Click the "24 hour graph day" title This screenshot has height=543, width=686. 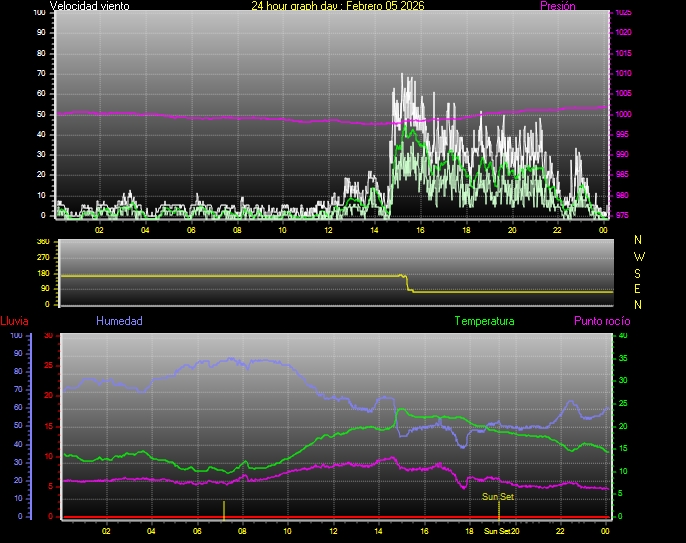[338, 6]
